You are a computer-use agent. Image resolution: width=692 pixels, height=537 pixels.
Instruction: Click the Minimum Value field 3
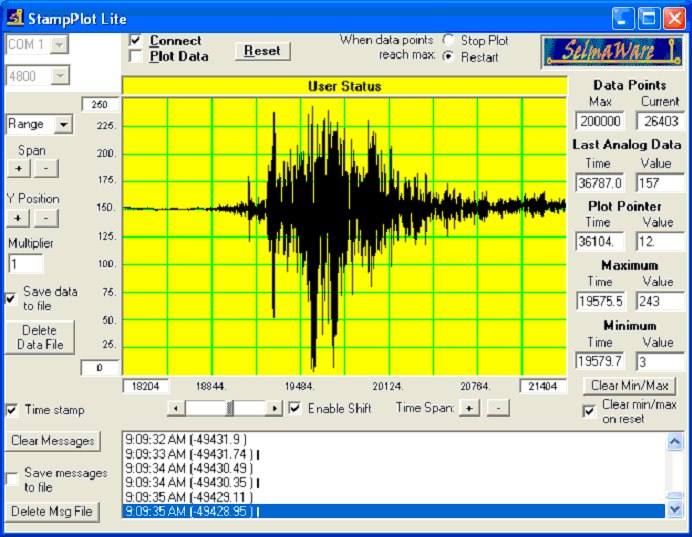[660, 361]
